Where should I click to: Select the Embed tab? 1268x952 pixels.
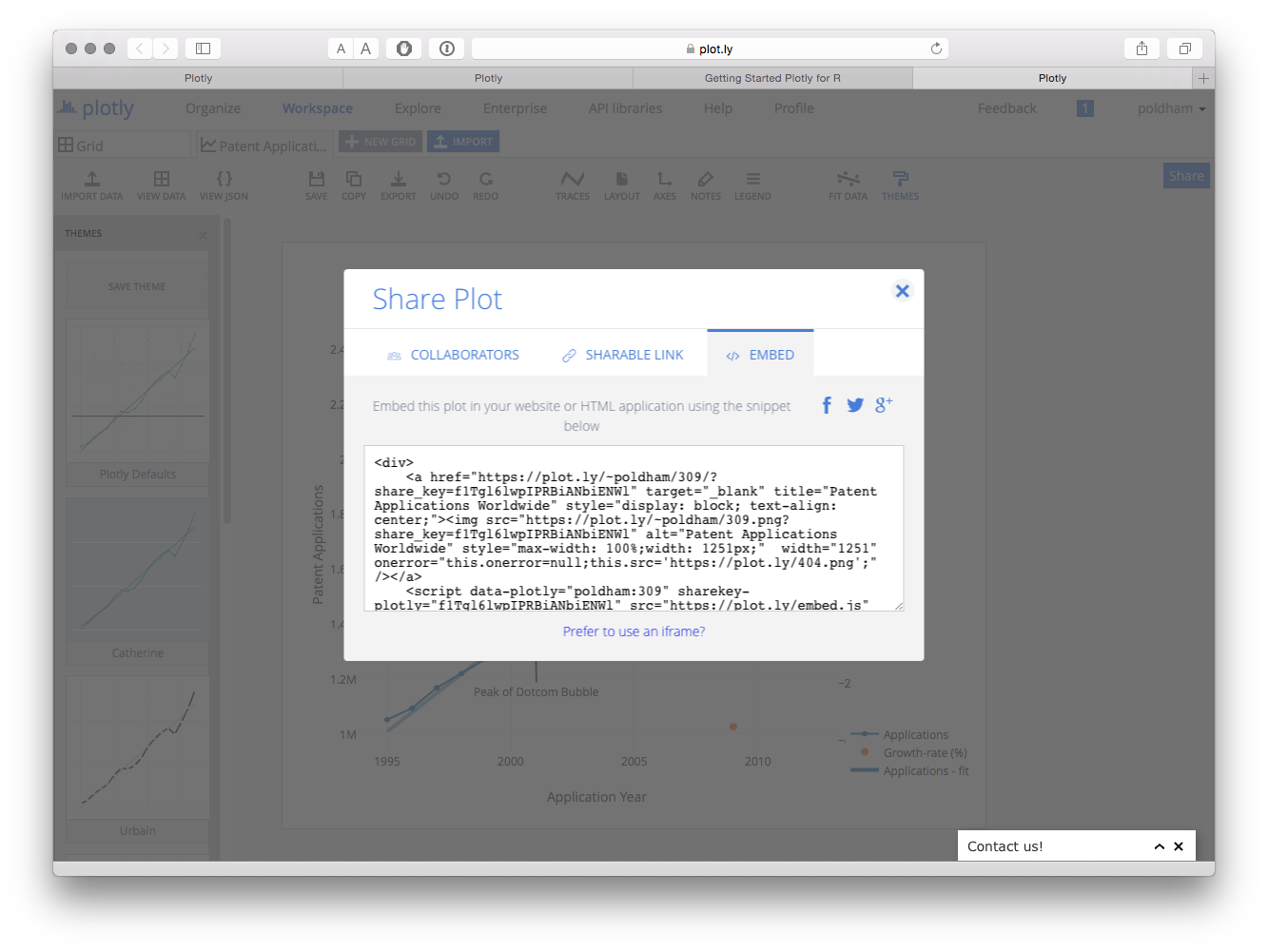pyautogui.click(x=760, y=354)
